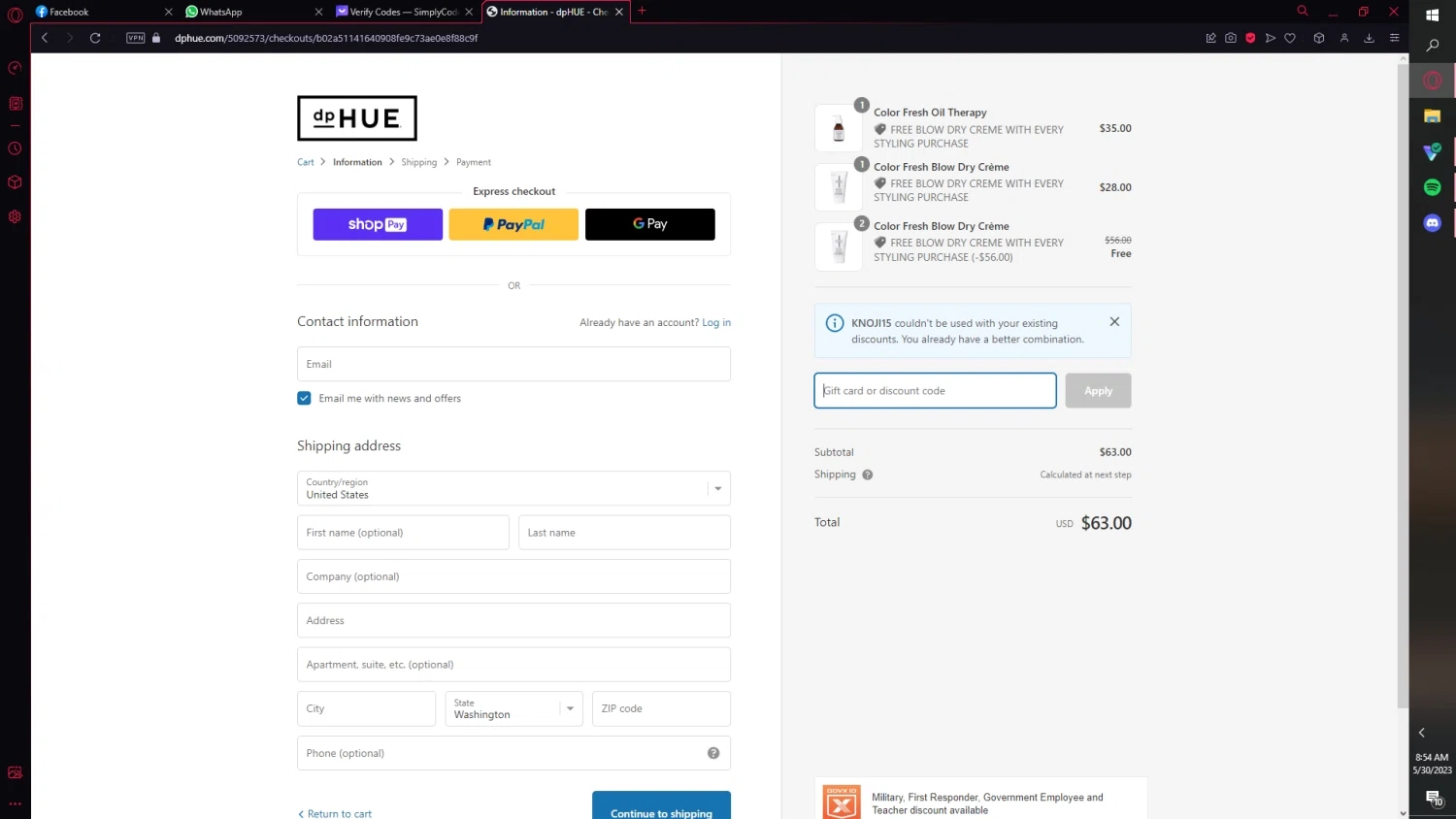Search open tabs with magnifier icon
1456x819 pixels.
1303,11
